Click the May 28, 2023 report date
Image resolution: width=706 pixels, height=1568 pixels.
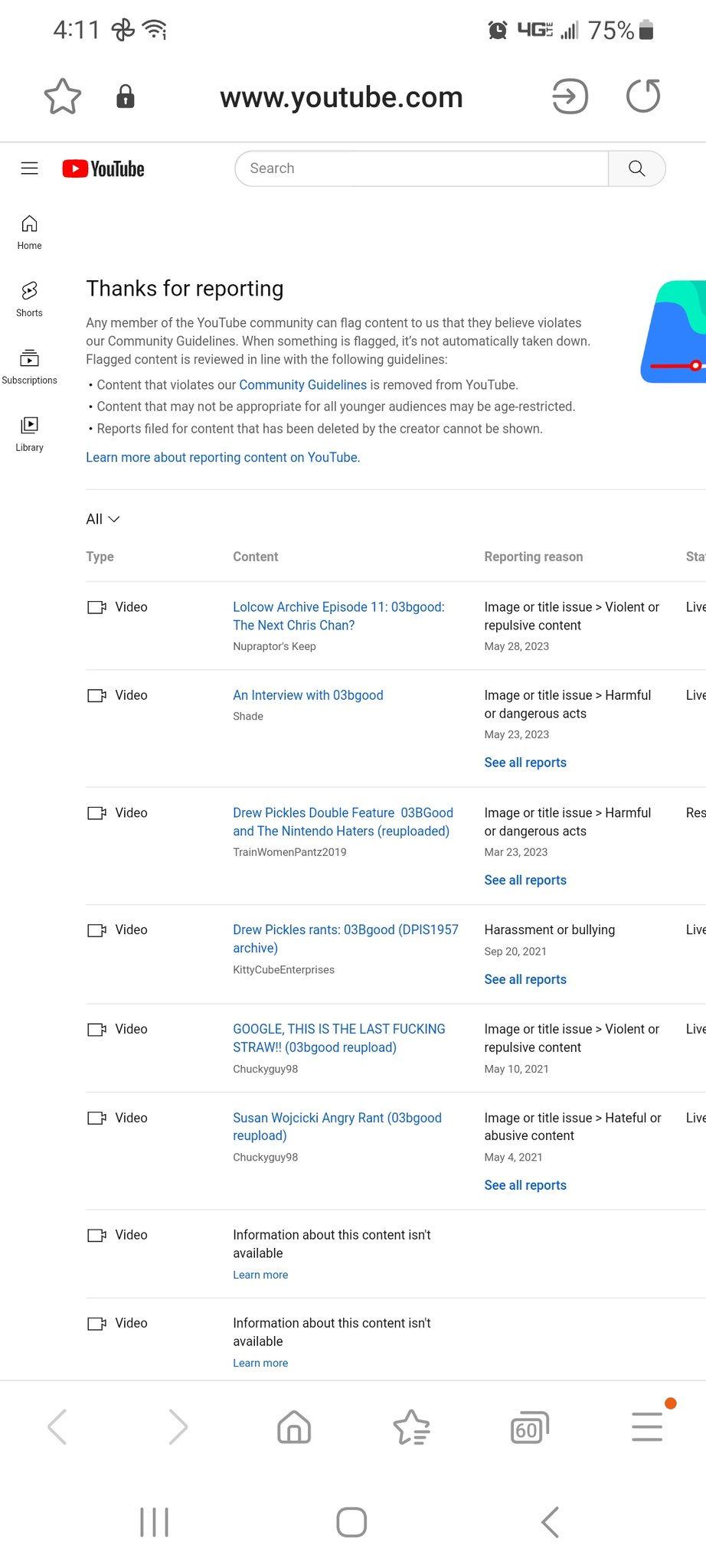[x=517, y=646]
